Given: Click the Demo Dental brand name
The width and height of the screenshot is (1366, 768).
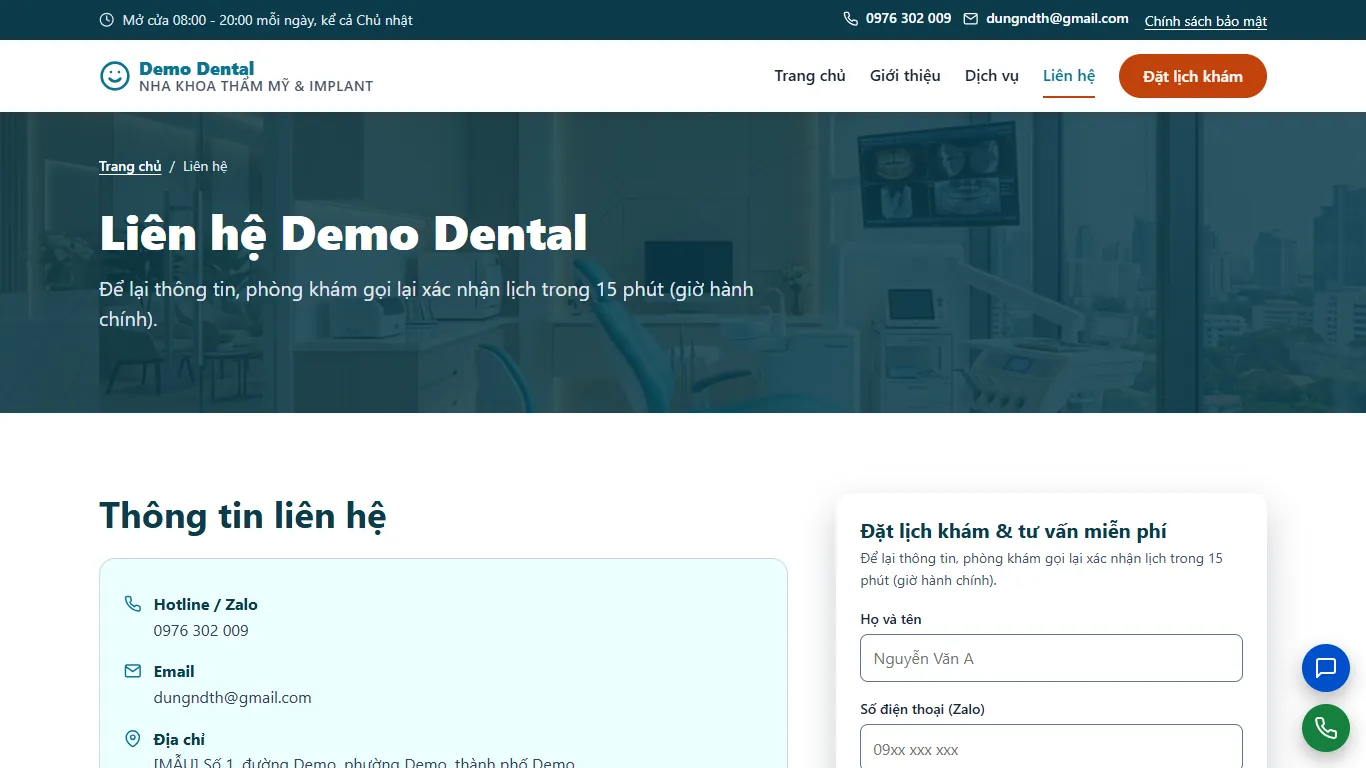Looking at the screenshot, I should [197, 68].
